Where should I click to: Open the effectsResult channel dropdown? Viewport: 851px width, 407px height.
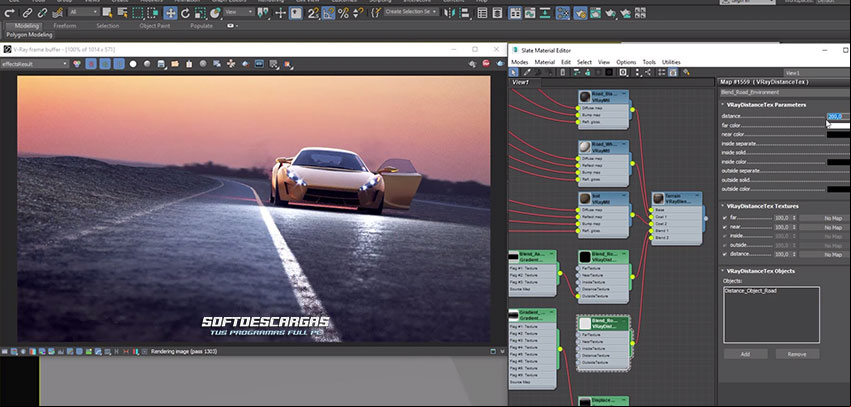35,64
